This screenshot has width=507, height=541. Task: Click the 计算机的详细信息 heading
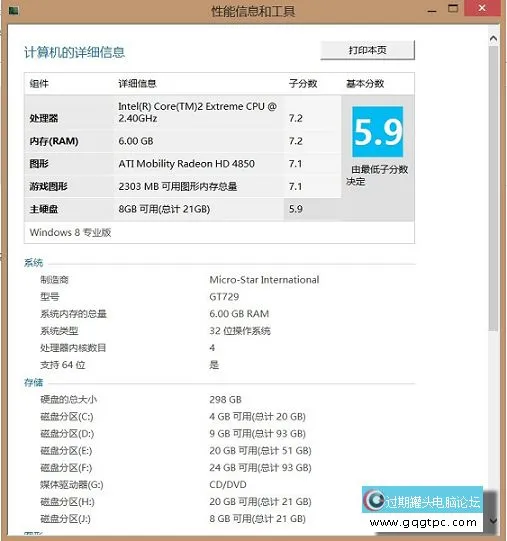click(x=74, y=52)
